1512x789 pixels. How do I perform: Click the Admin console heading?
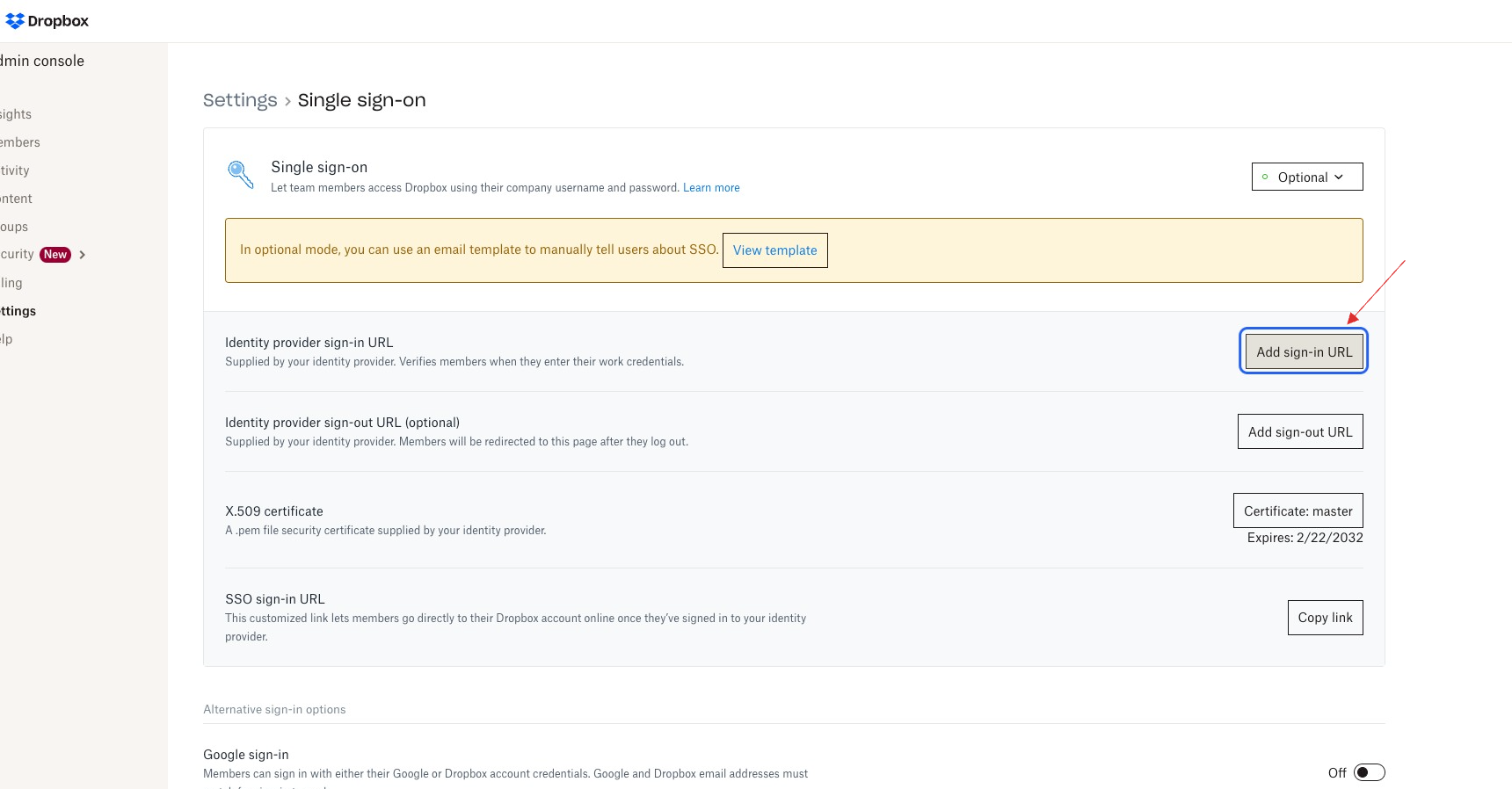coord(42,61)
